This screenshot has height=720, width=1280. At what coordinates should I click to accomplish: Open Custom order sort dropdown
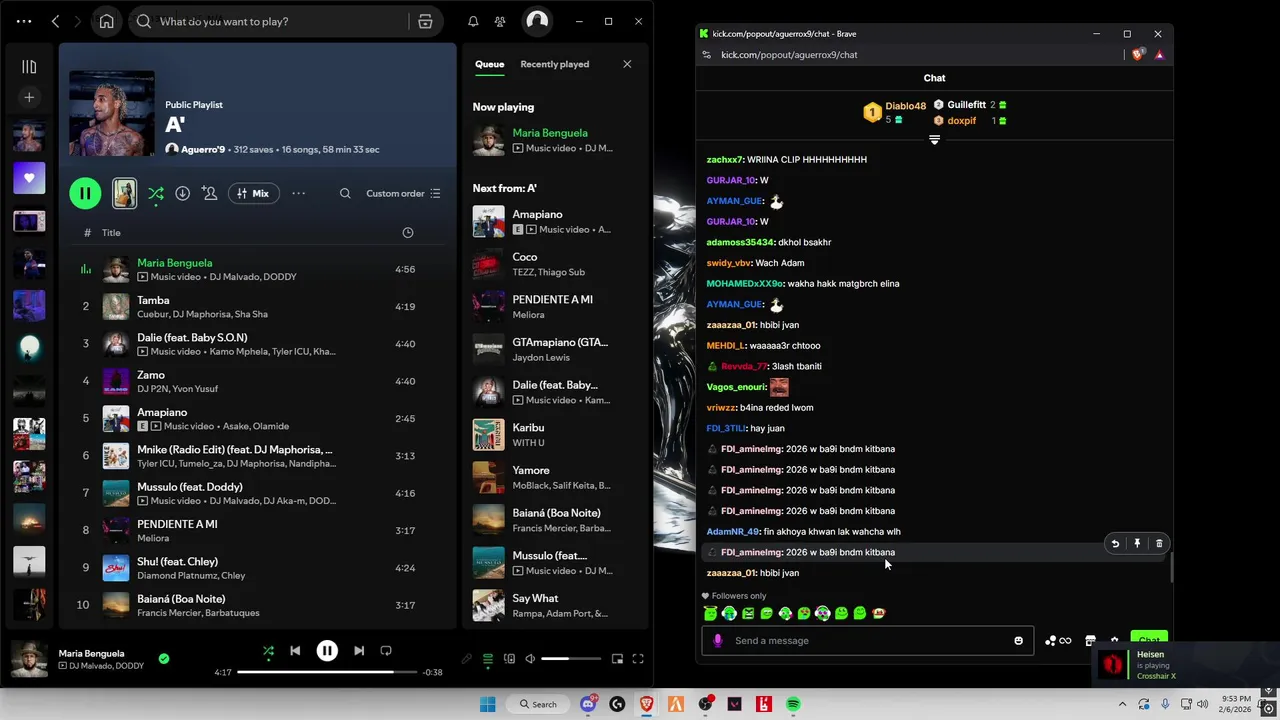coord(403,193)
